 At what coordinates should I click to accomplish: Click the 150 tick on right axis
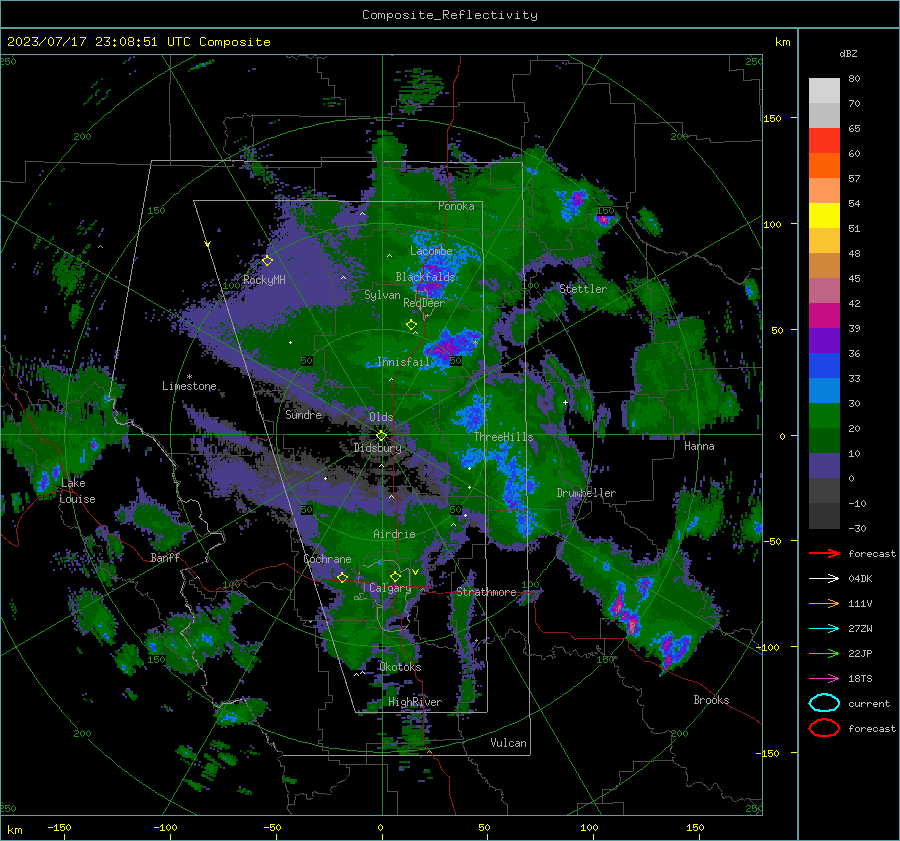pos(773,118)
